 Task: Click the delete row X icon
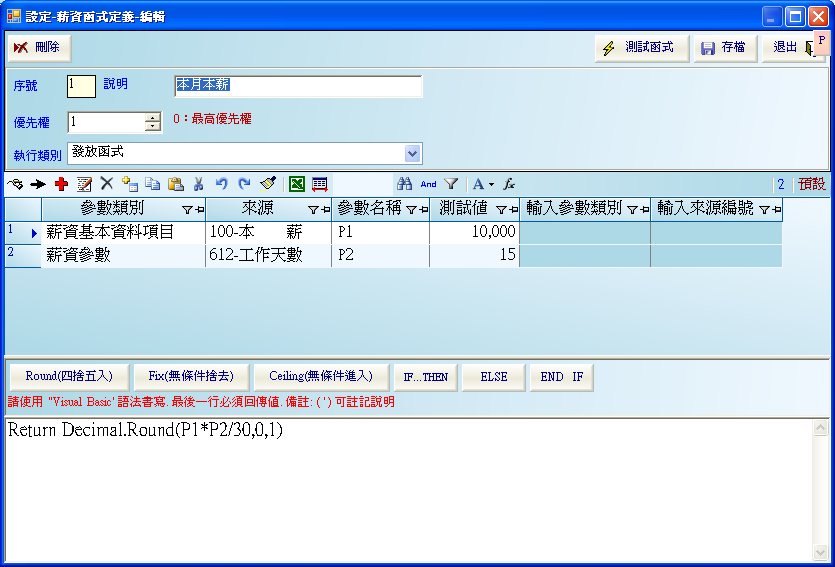(107, 184)
